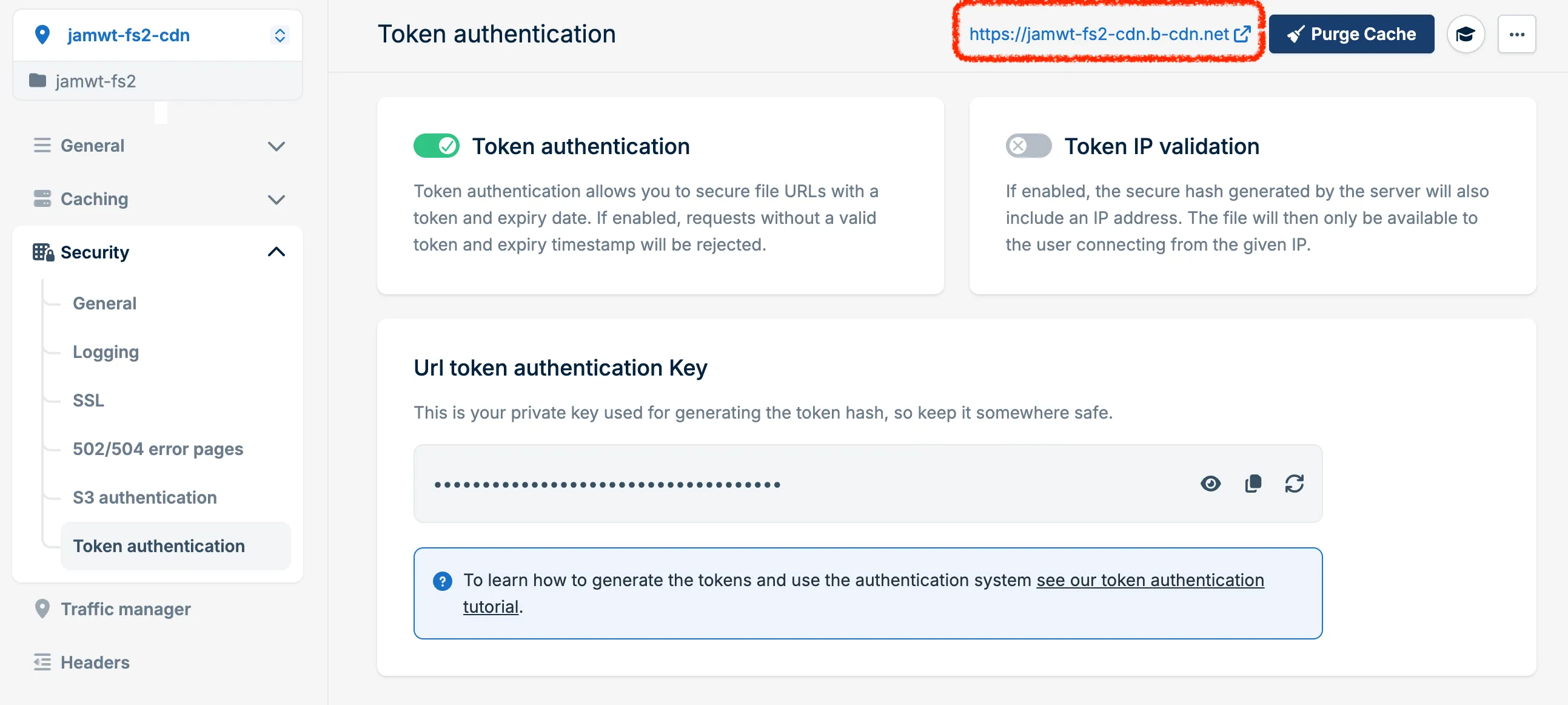The image size is (1568, 705).
Task: Click the regenerate key refresh icon
Action: click(1294, 484)
